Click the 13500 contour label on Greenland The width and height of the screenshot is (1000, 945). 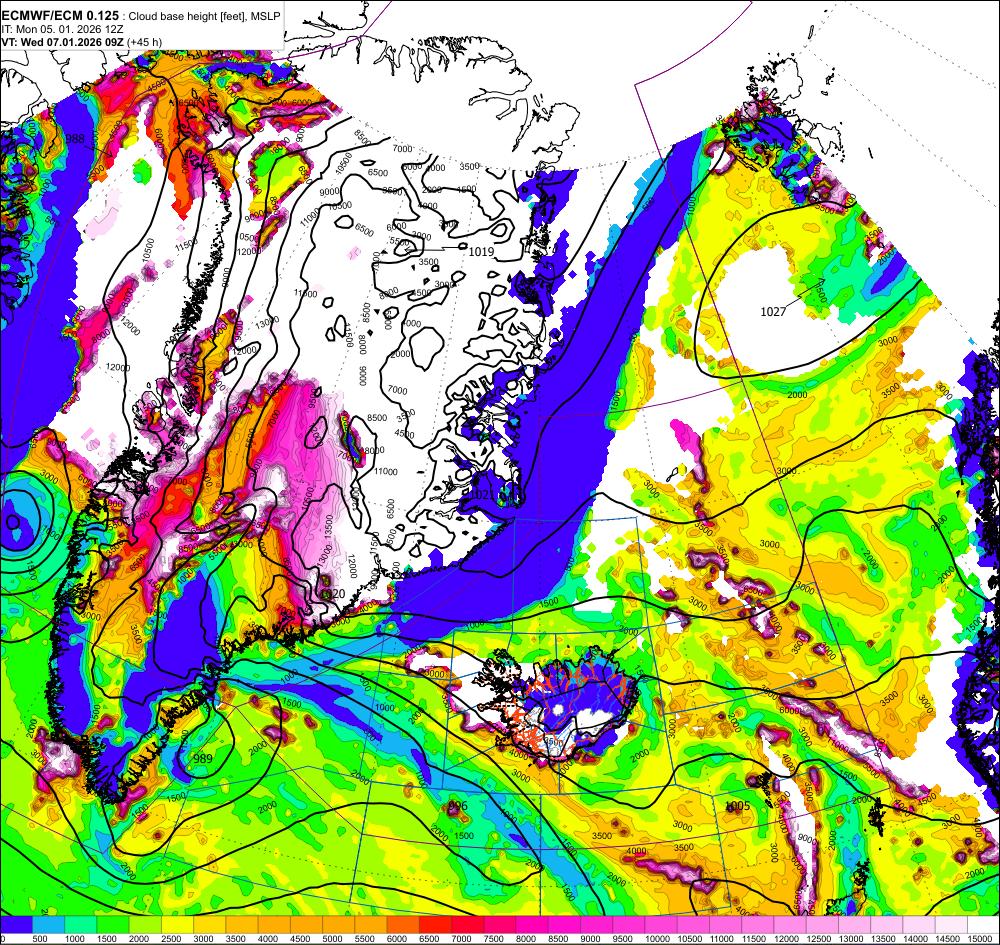(x=329, y=527)
